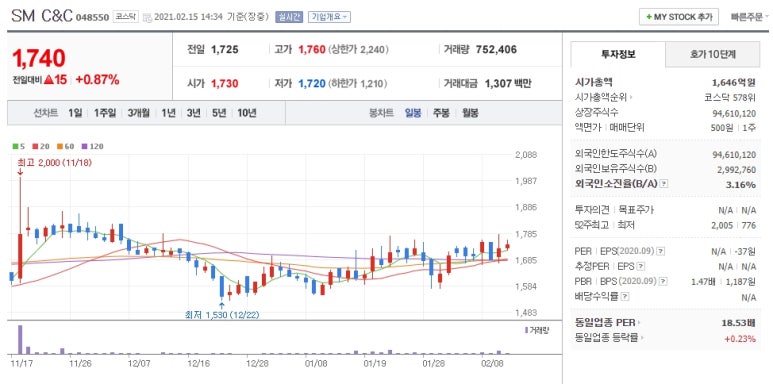Add stock via MY STOCK 추가 button
Viewport: 773px width, 384px height.
679,17
